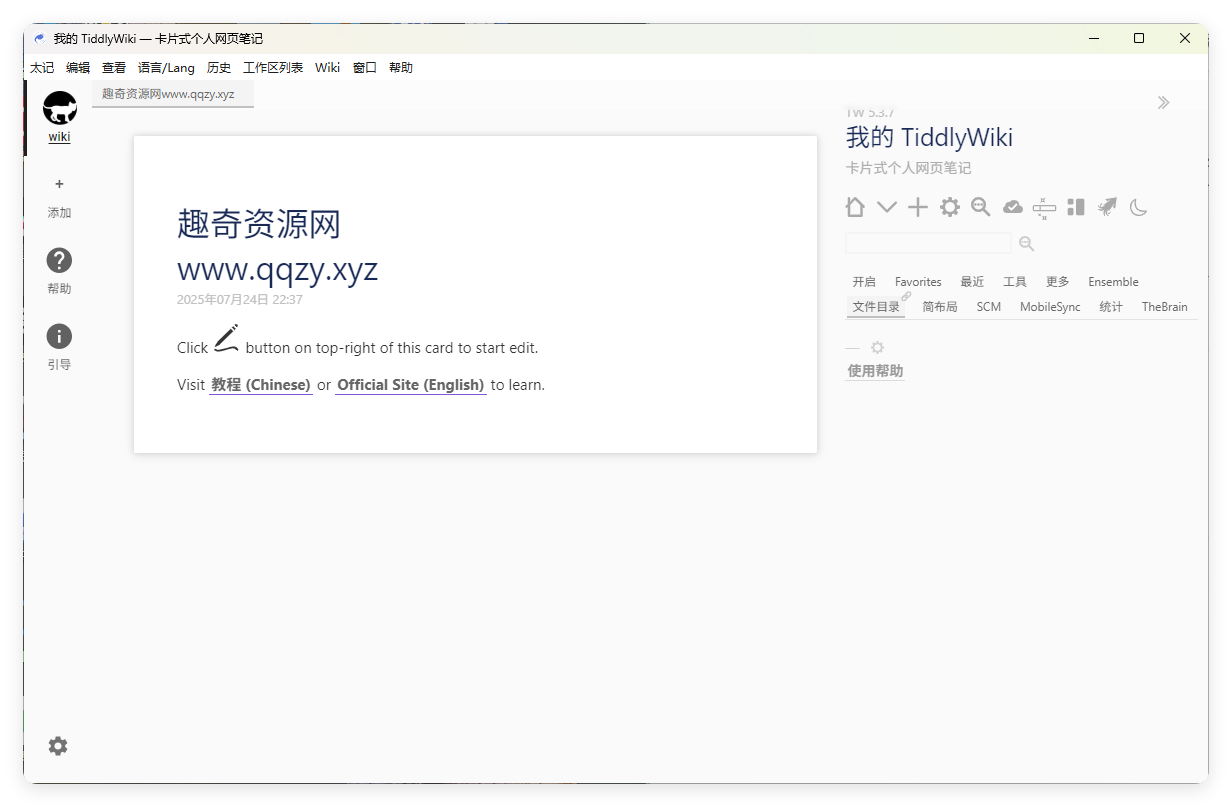Open control panel via gear icon

[x=949, y=207]
